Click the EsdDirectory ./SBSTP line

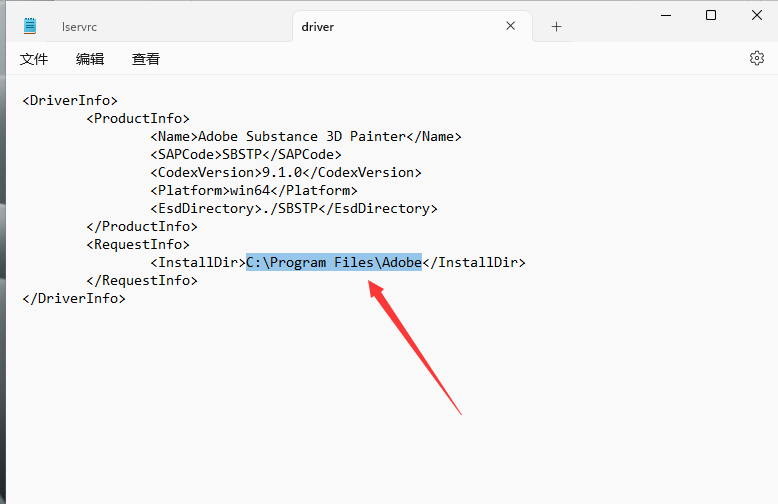[x=294, y=208]
